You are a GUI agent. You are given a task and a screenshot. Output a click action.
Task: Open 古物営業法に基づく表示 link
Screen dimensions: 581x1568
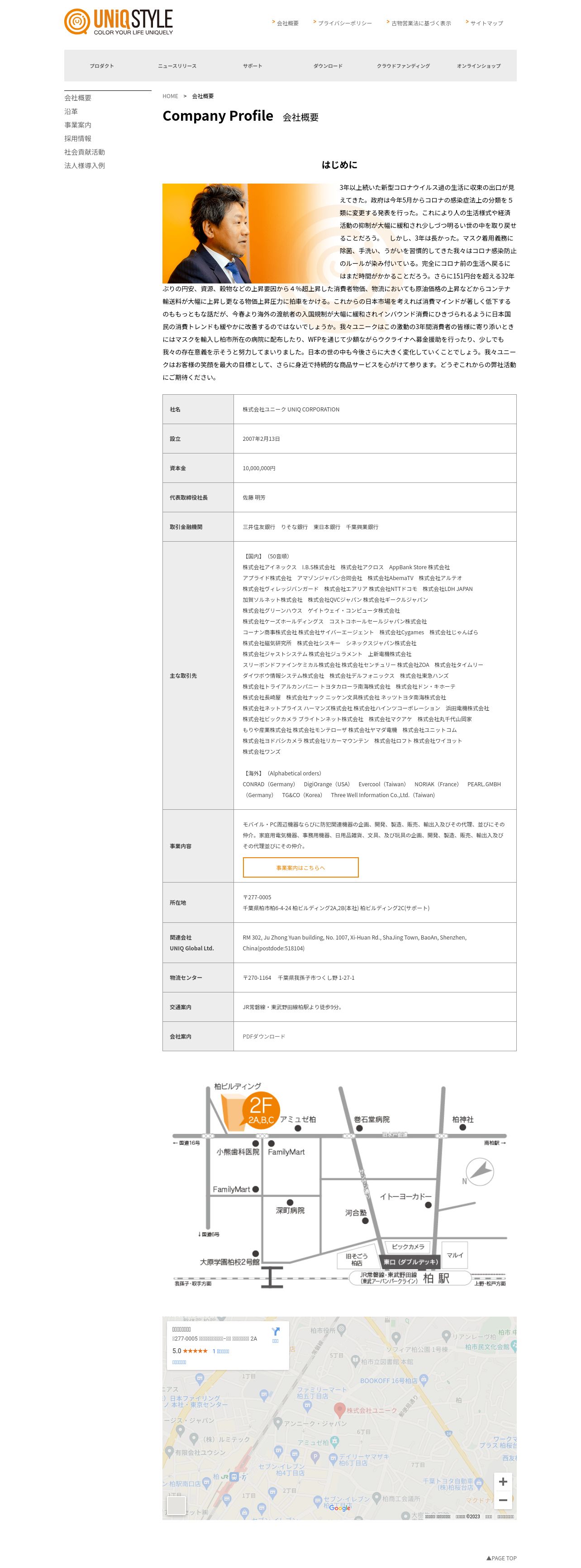coord(421,23)
